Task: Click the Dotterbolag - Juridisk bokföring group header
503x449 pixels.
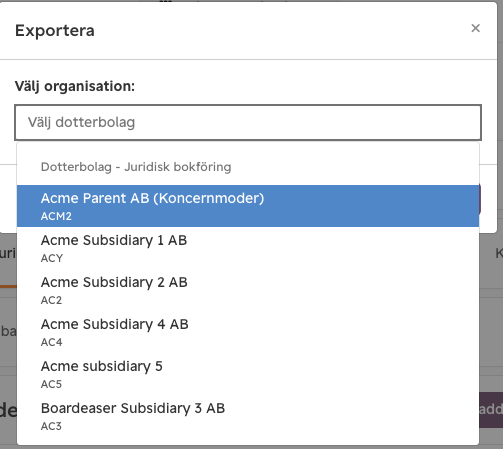Action: pyautogui.click(x=136, y=167)
